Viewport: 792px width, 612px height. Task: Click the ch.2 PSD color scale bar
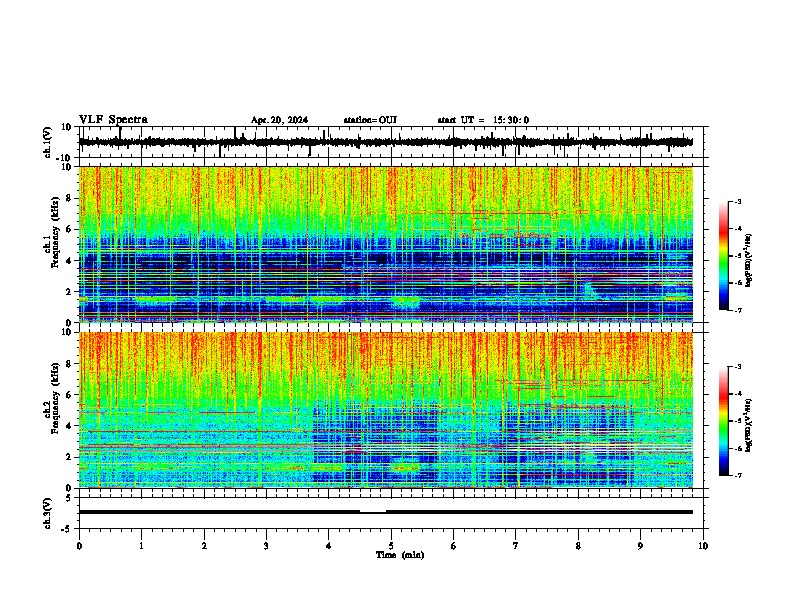(724, 421)
